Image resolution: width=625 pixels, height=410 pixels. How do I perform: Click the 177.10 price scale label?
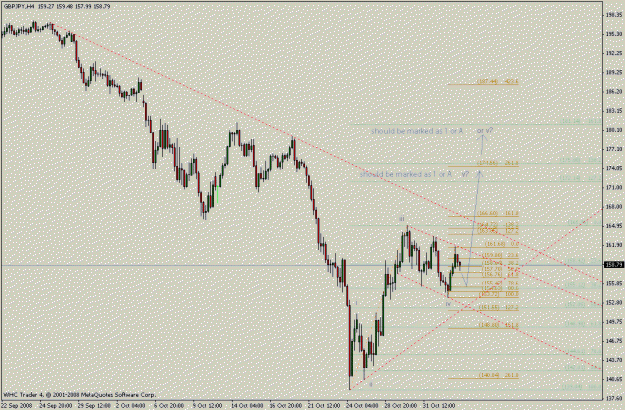tap(614, 149)
